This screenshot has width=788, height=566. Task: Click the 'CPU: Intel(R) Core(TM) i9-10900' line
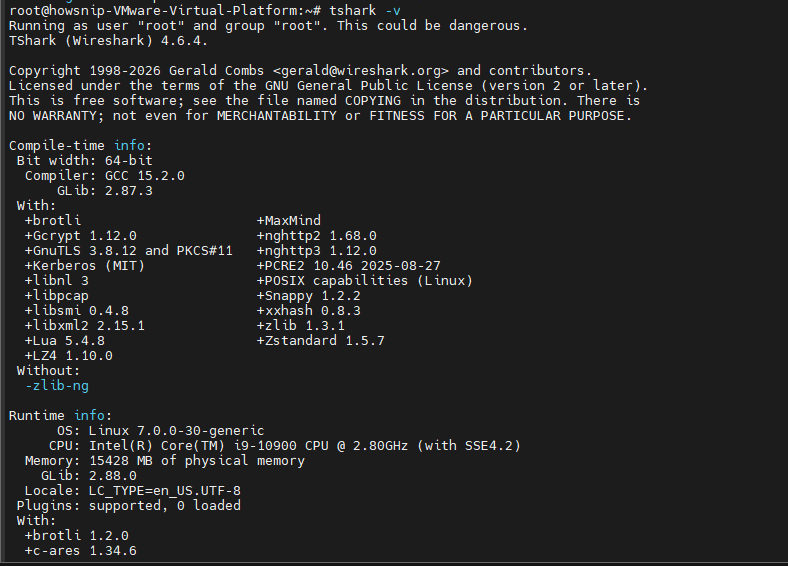click(284, 446)
